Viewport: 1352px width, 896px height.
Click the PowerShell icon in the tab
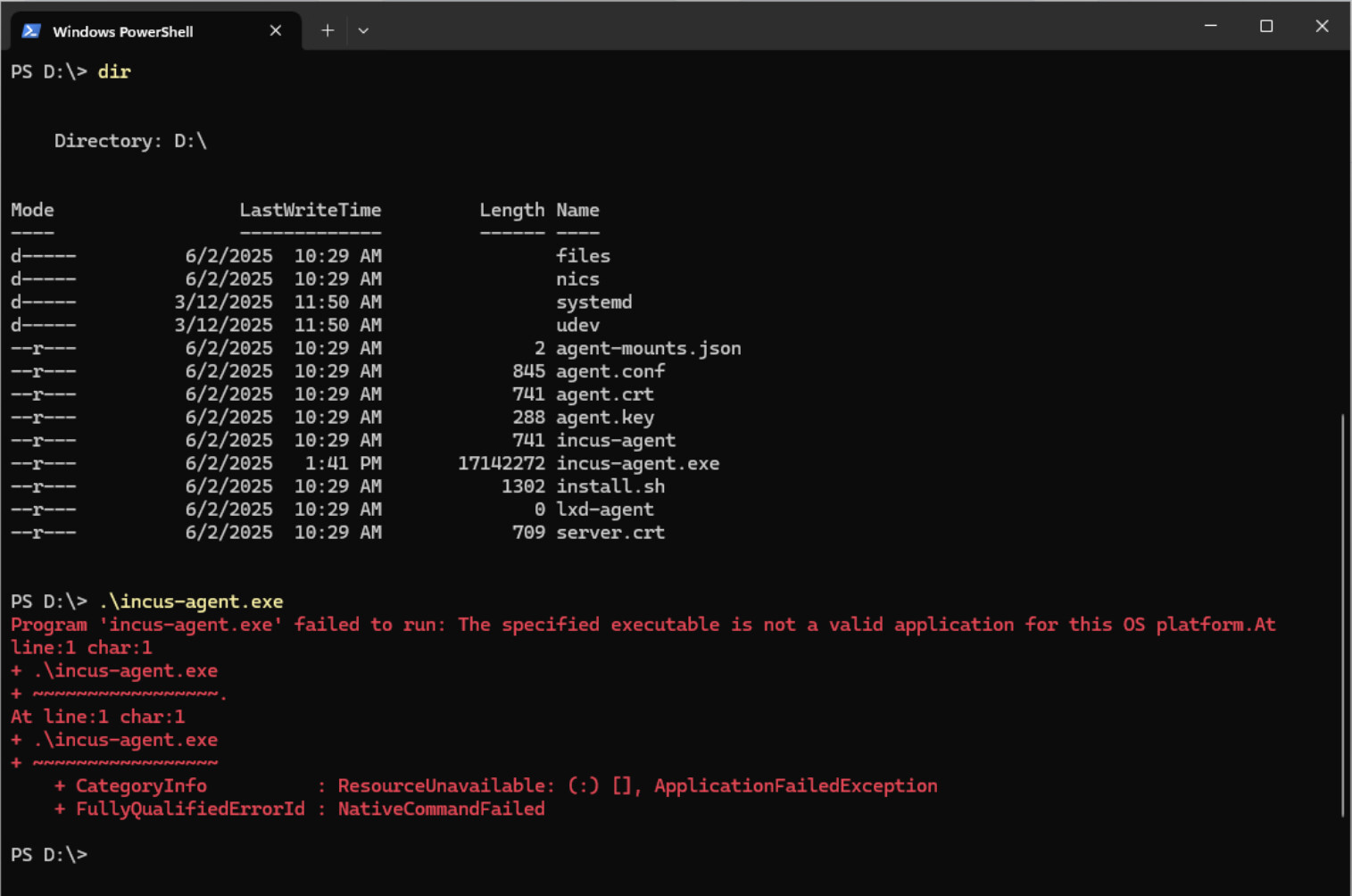pos(31,30)
